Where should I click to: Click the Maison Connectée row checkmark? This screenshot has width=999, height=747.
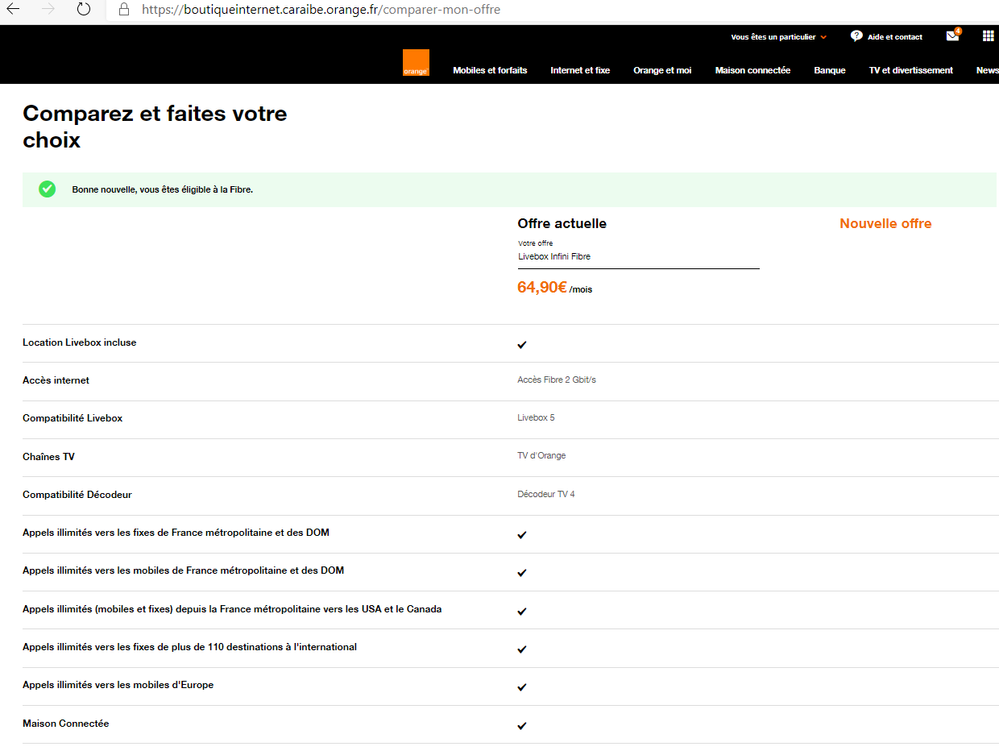[x=522, y=725]
